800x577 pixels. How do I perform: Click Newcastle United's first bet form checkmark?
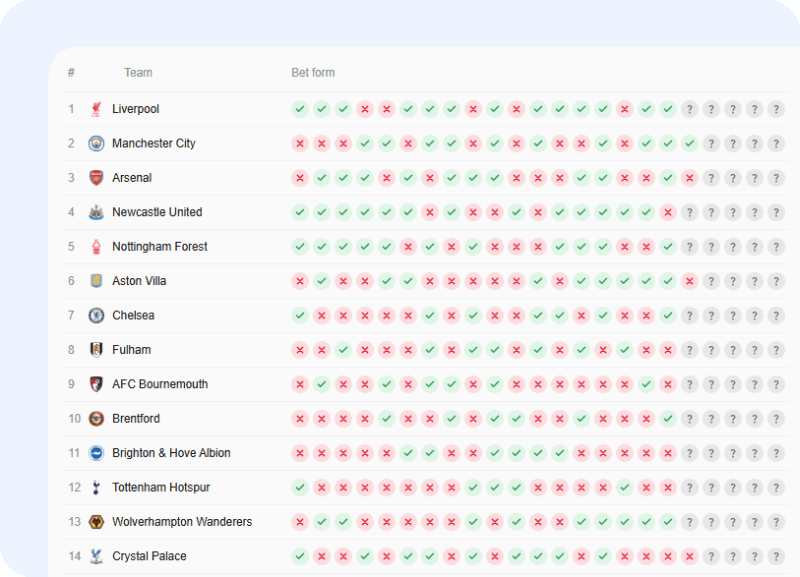pyautogui.click(x=300, y=212)
